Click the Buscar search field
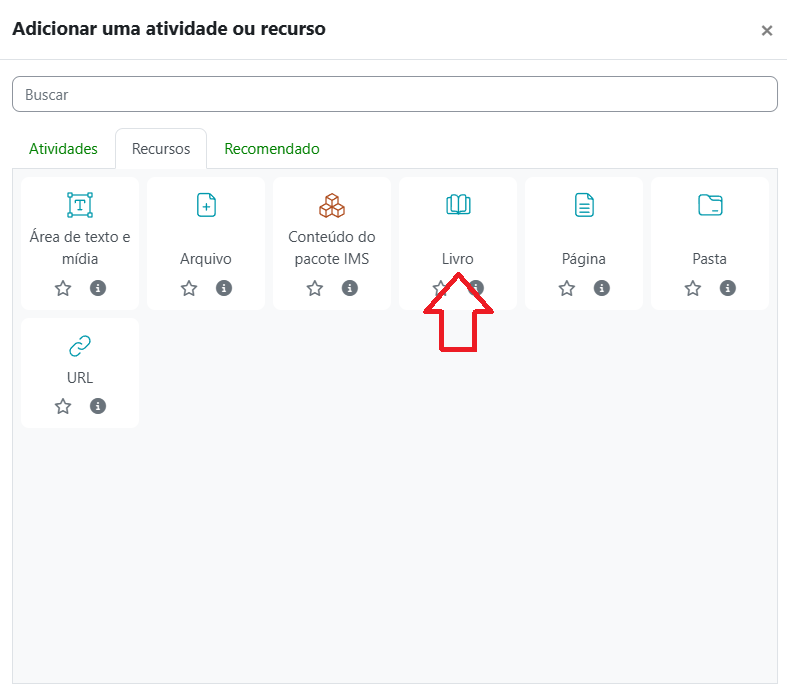 tap(394, 94)
